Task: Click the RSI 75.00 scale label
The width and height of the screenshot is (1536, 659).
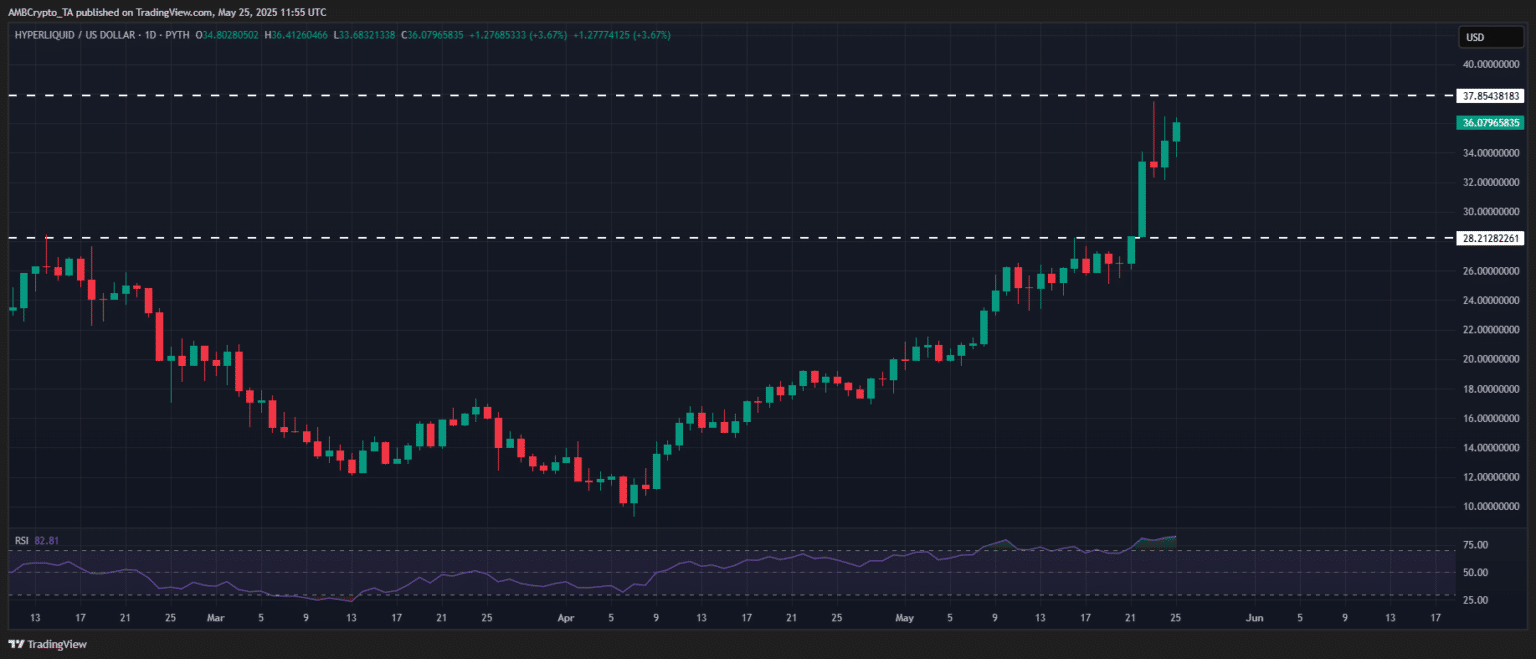Action: tap(1477, 545)
